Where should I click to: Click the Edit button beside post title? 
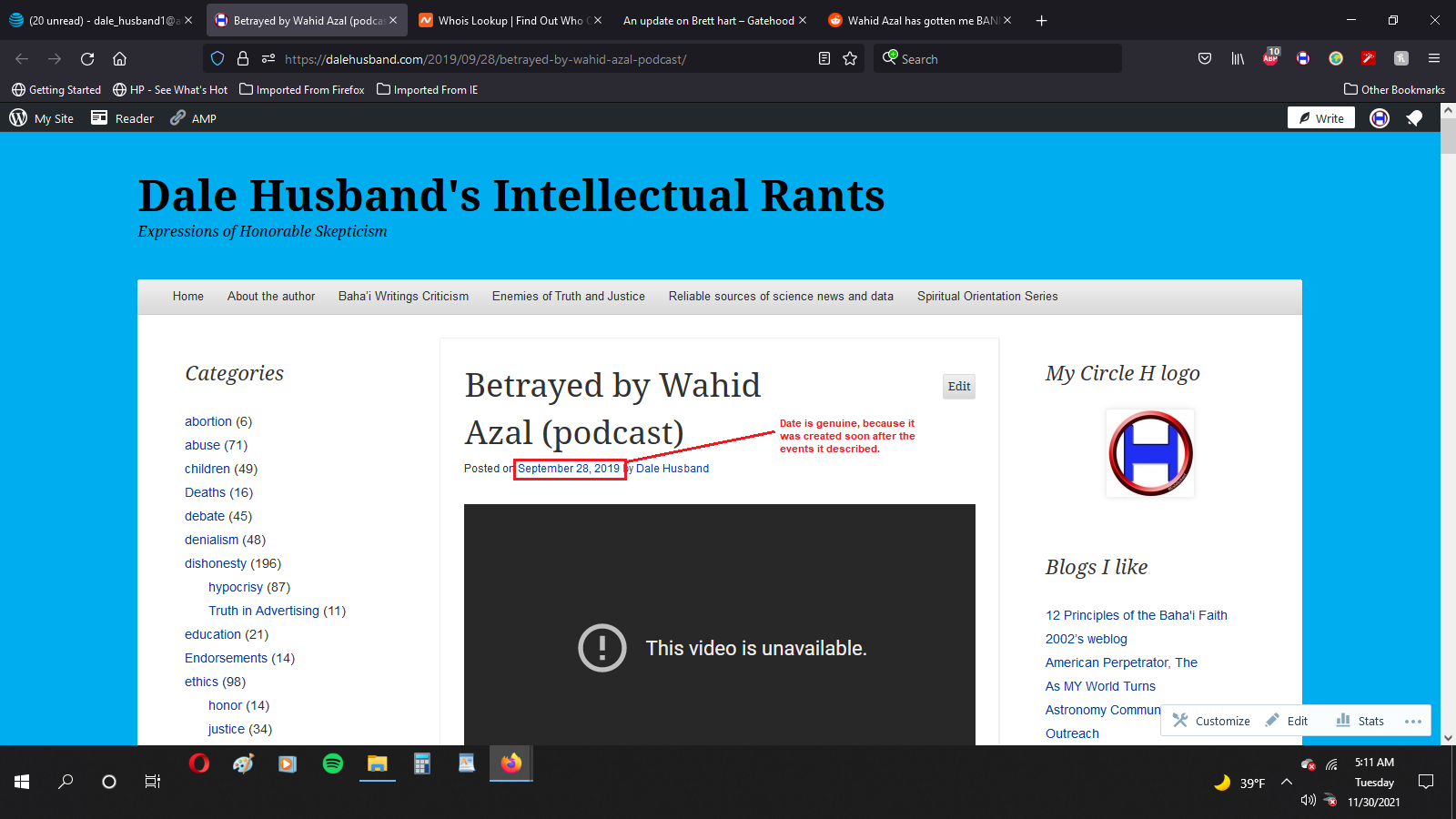959,387
